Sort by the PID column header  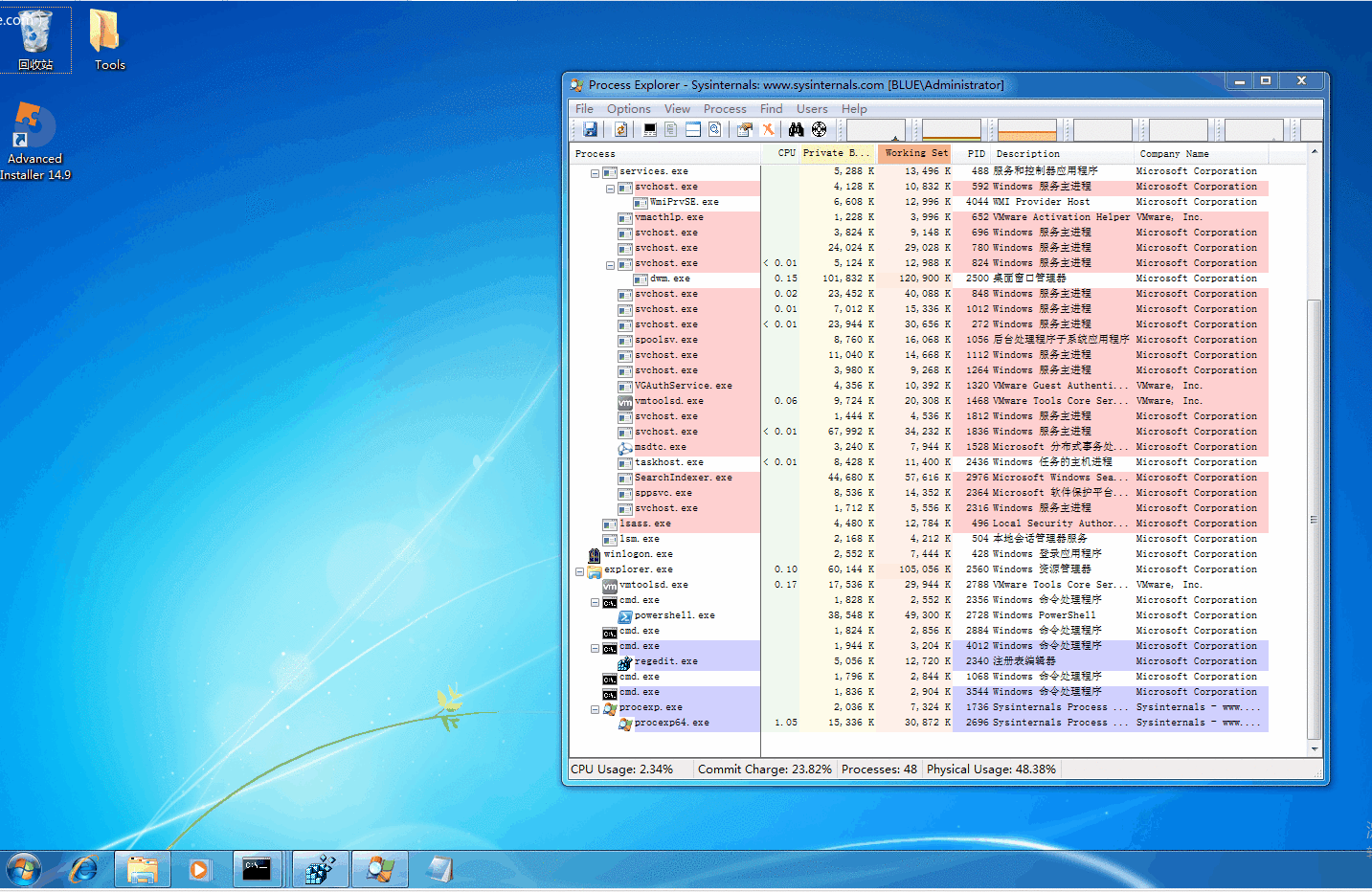tap(971, 153)
